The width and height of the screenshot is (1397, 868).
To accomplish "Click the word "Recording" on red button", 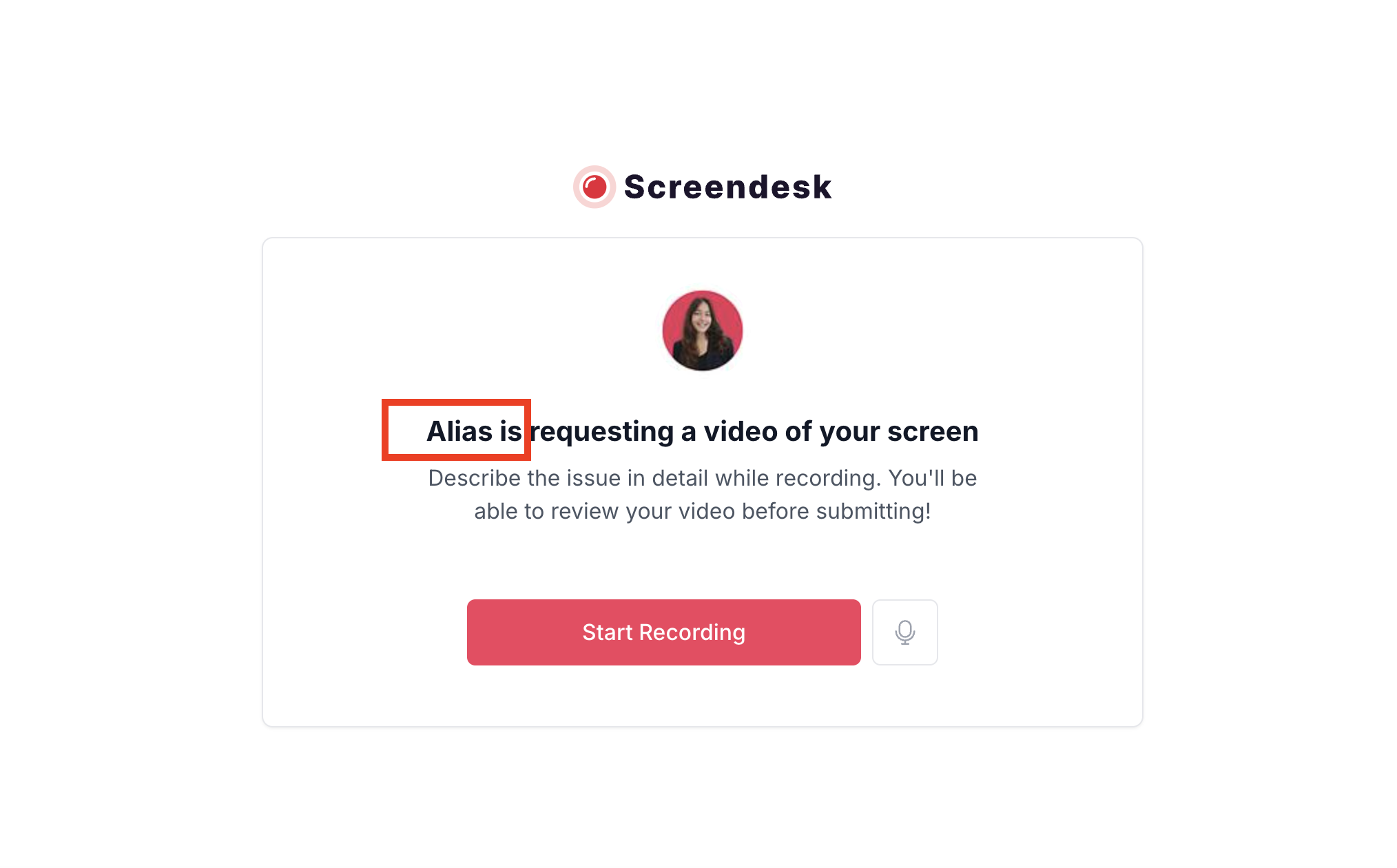I will (x=692, y=632).
